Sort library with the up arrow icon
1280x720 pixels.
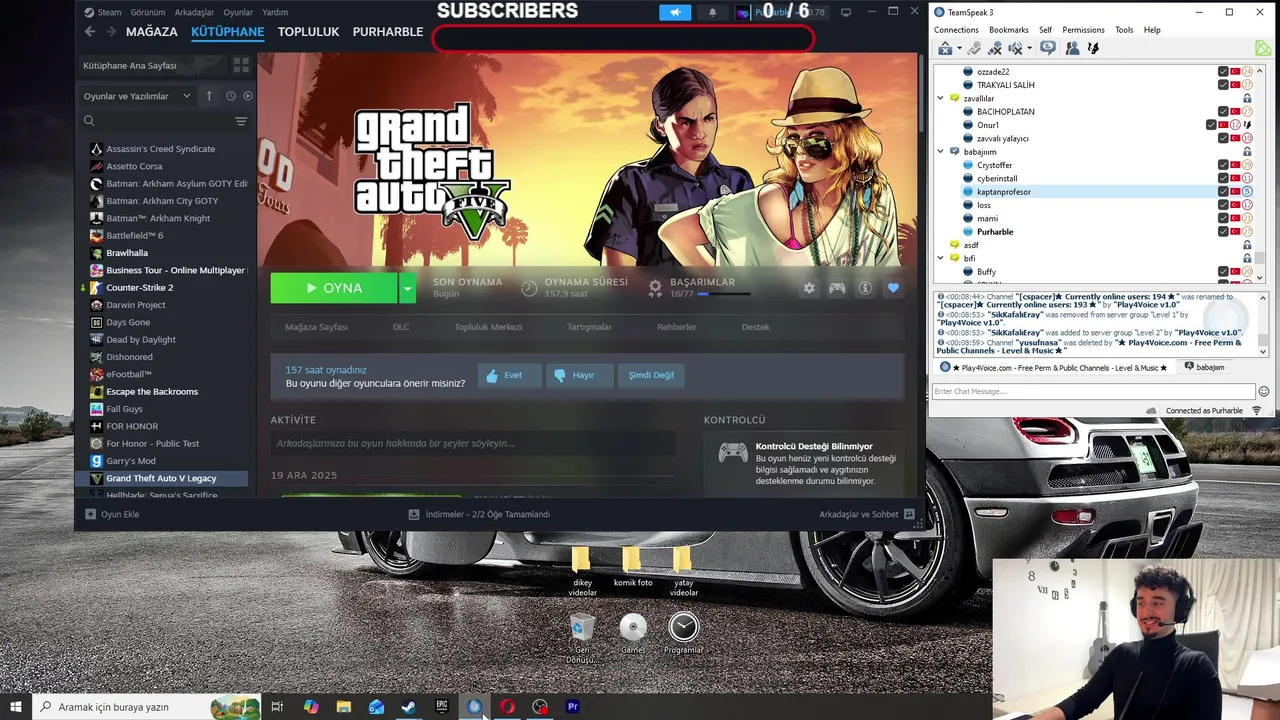point(209,96)
